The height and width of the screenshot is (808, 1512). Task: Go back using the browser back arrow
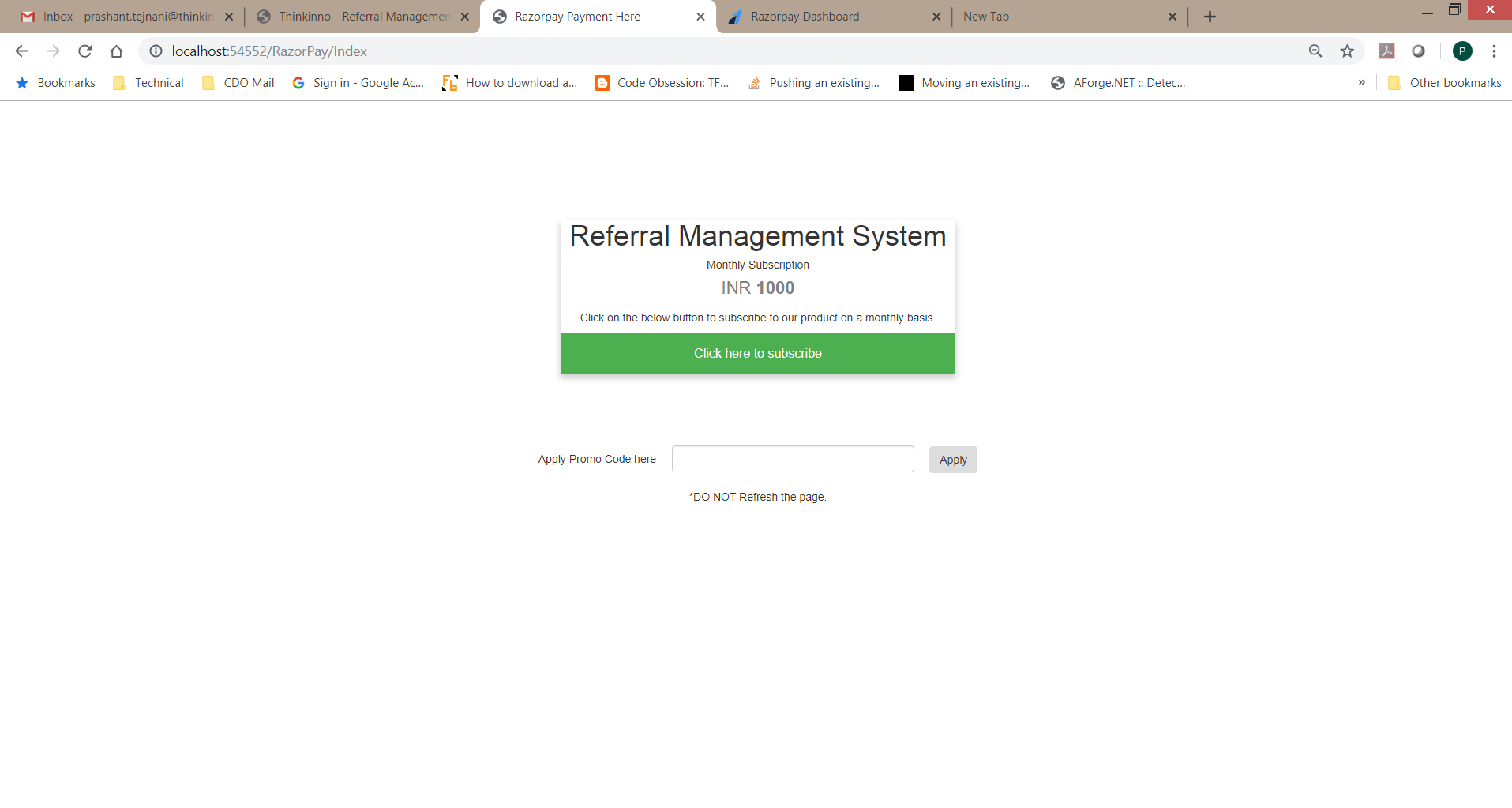coord(21,51)
